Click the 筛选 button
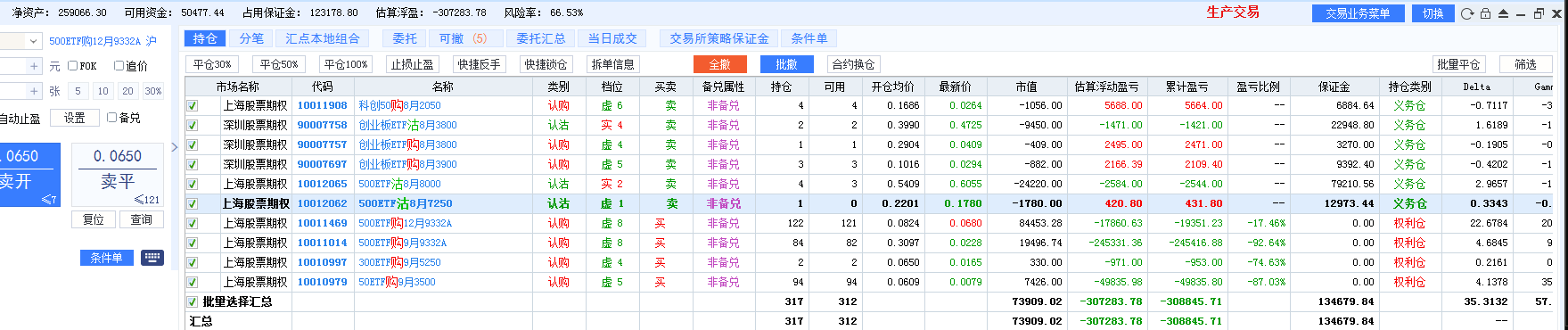1568x330 pixels. [1525, 64]
